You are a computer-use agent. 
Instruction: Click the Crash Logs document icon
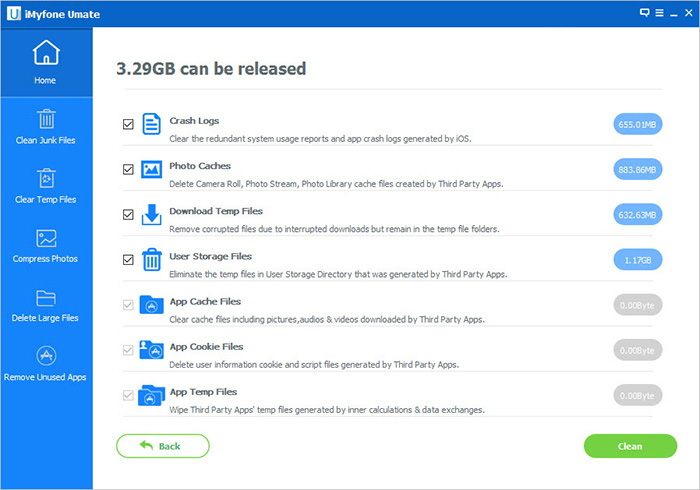(x=151, y=124)
